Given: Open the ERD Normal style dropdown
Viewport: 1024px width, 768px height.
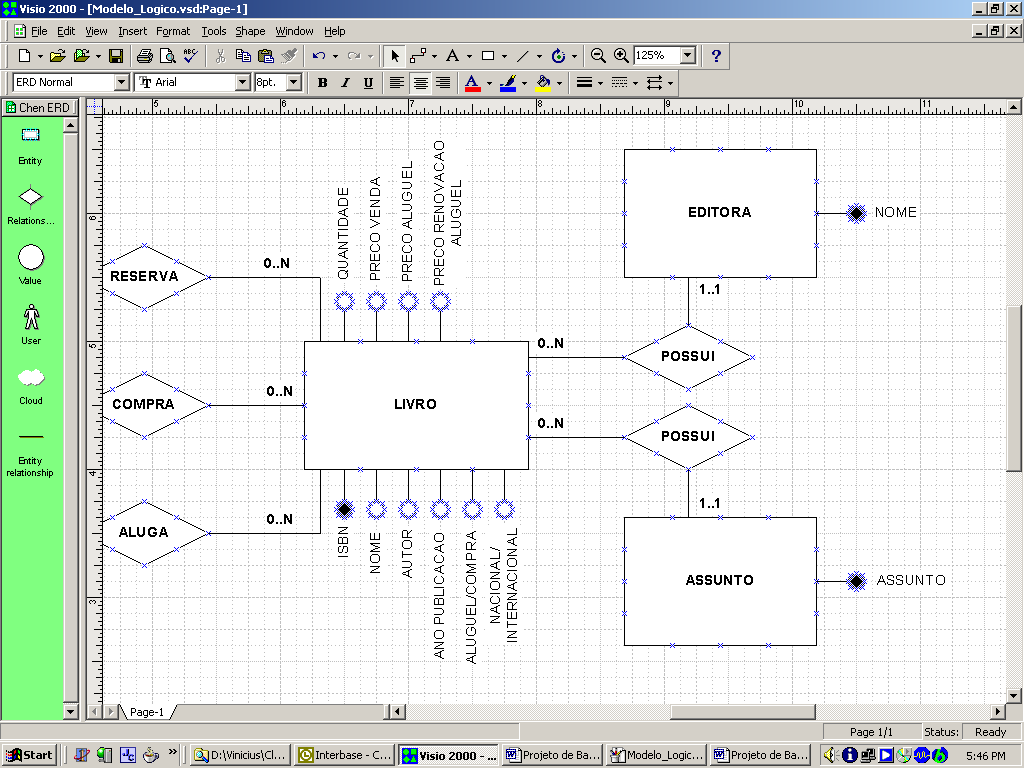Looking at the screenshot, I should click(x=122, y=82).
